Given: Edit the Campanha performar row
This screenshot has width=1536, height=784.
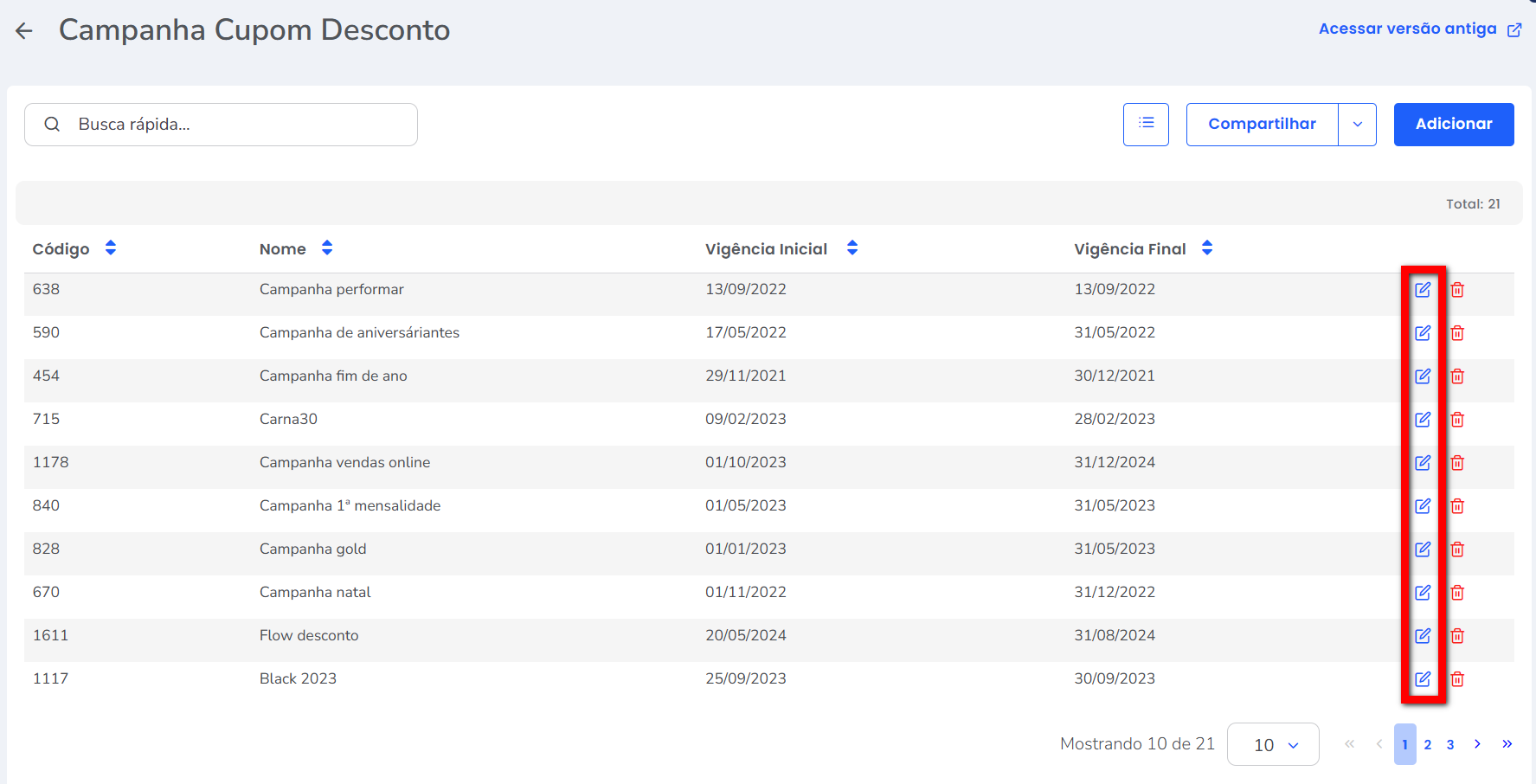Looking at the screenshot, I should (x=1422, y=290).
